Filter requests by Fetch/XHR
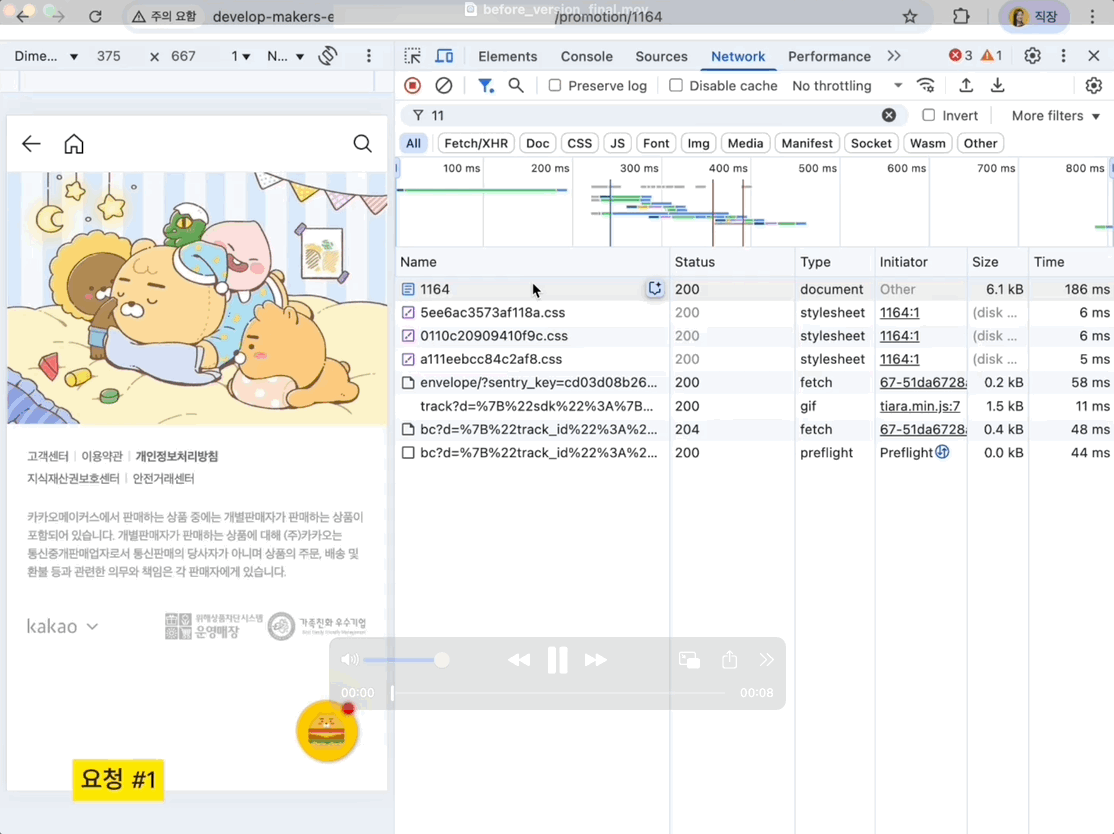 pyautogui.click(x=476, y=143)
